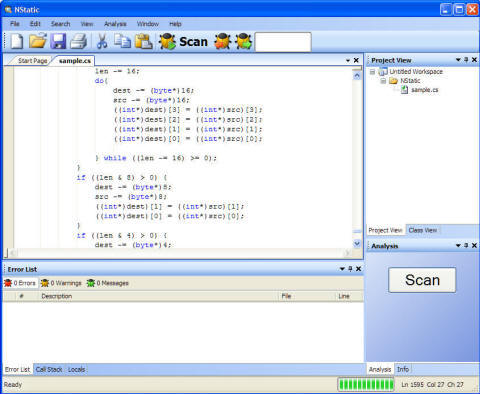The width and height of the screenshot is (480, 394).
Task: Switch to the Locals tab
Action: coord(76,370)
